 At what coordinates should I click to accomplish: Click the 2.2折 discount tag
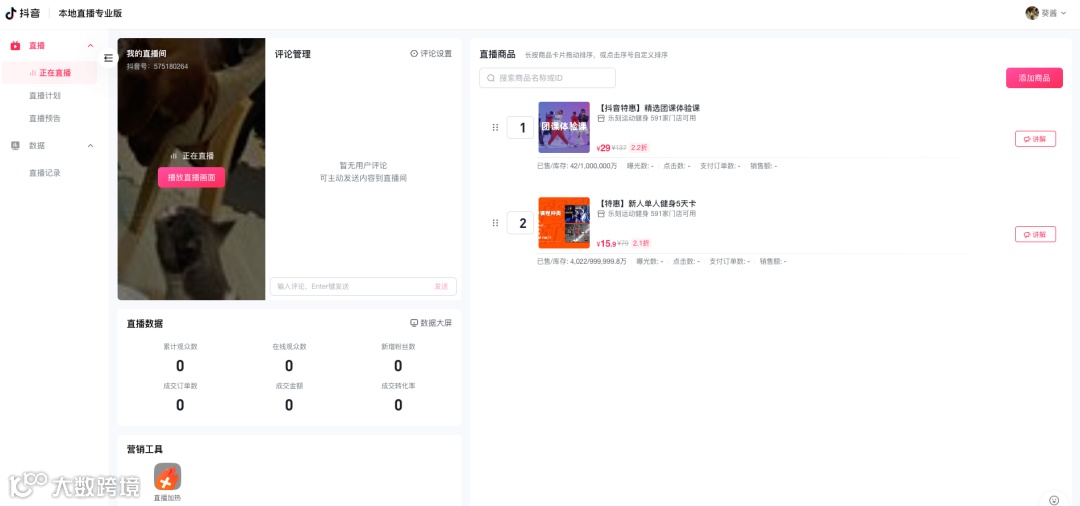click(638, 147)
